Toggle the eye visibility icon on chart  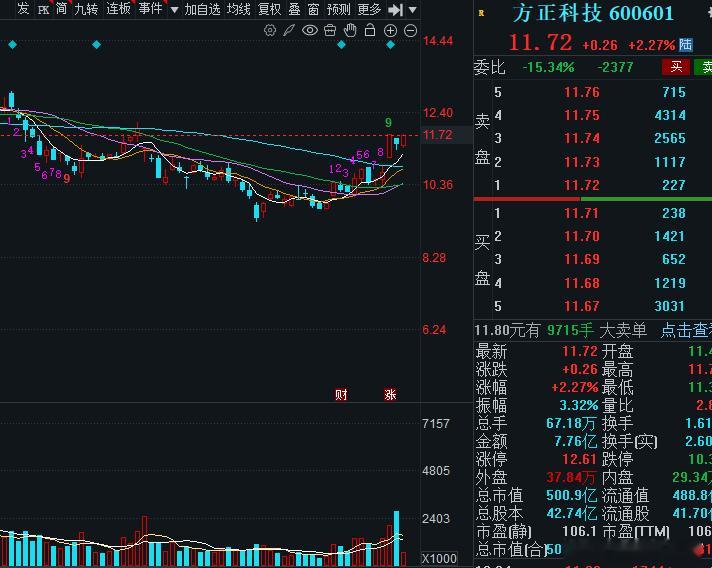coord(310,30)
